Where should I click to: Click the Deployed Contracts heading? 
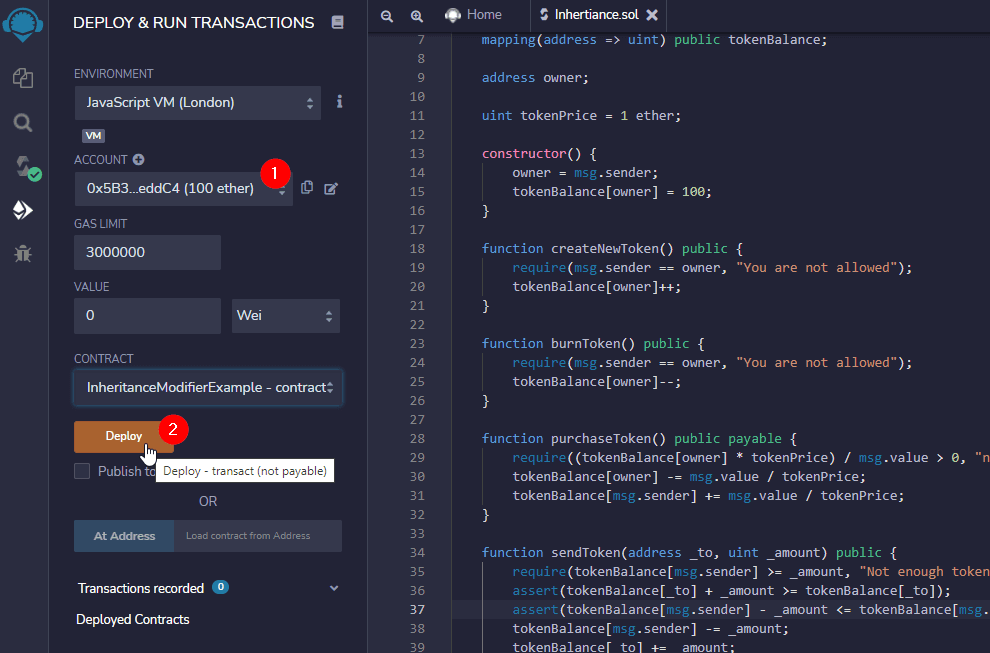133,620
